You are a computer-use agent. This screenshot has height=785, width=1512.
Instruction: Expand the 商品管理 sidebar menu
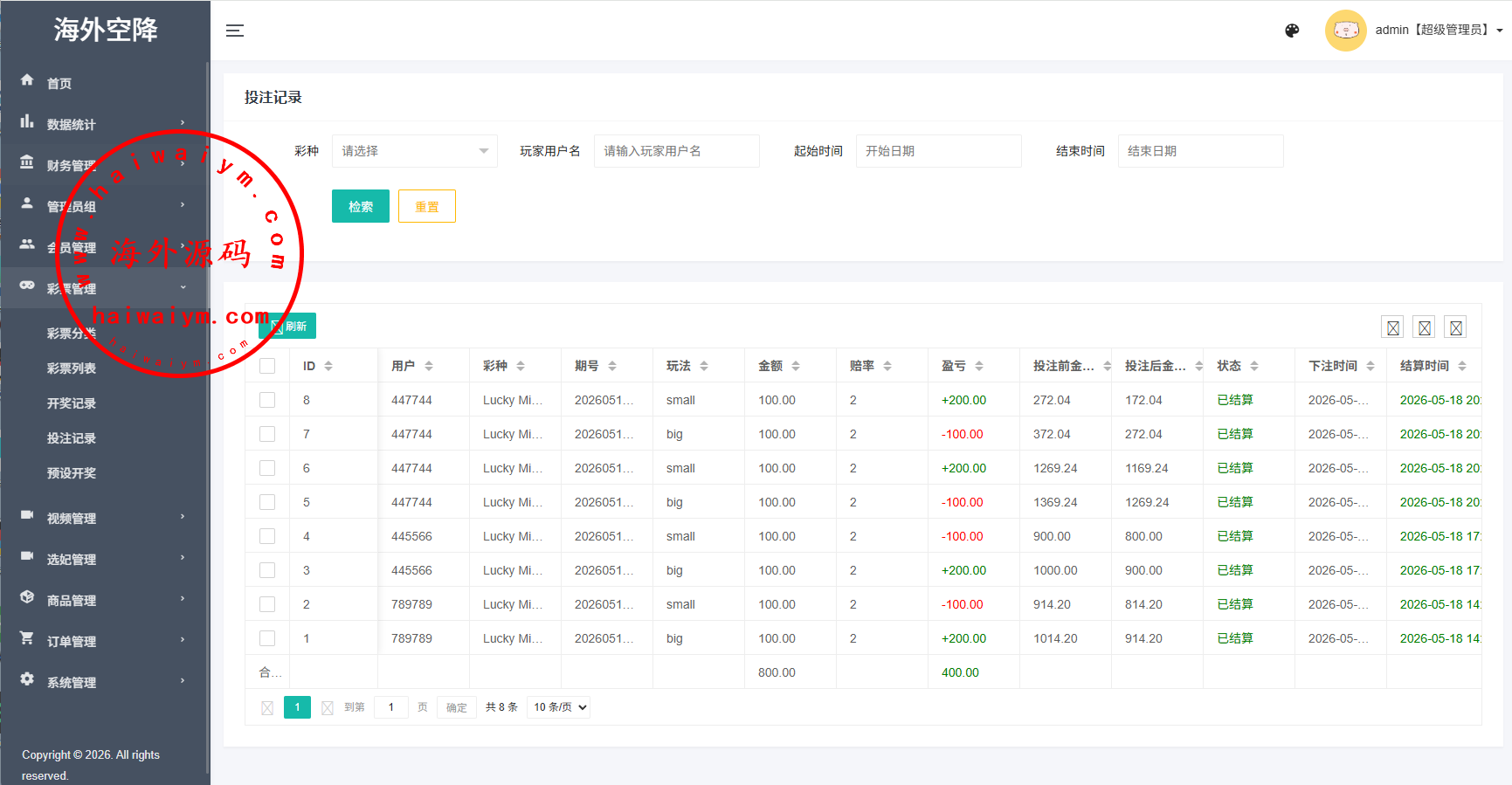click(105, 600)
